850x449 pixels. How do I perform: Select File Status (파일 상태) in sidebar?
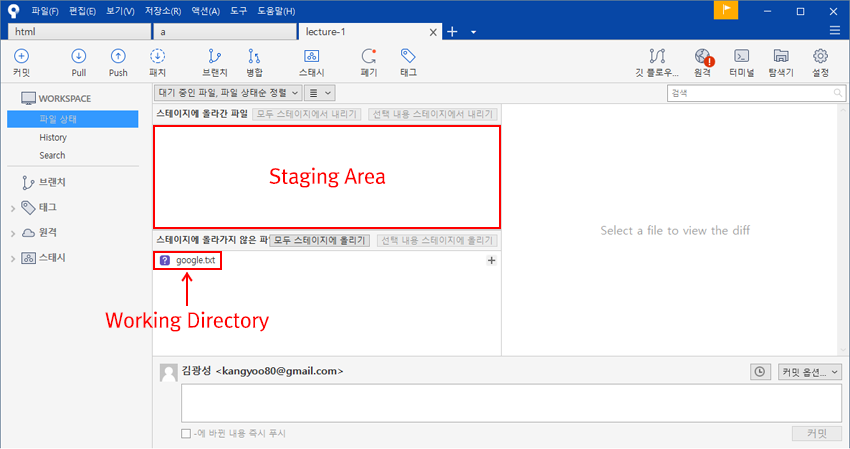(73, 119)
